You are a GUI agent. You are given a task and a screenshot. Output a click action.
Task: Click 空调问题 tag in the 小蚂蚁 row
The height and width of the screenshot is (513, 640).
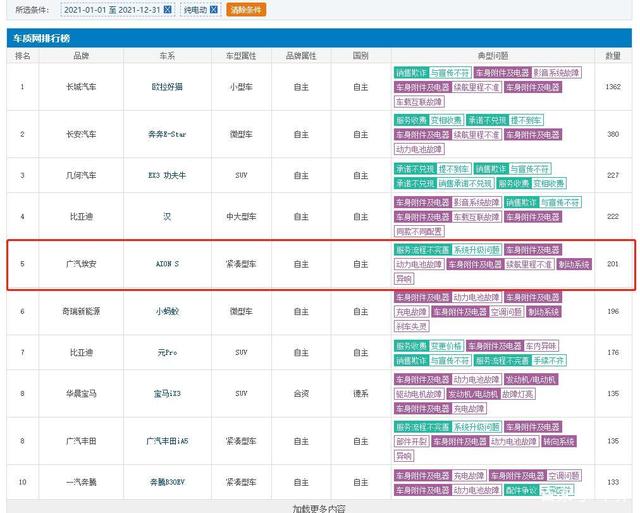(x=506, y=312)
